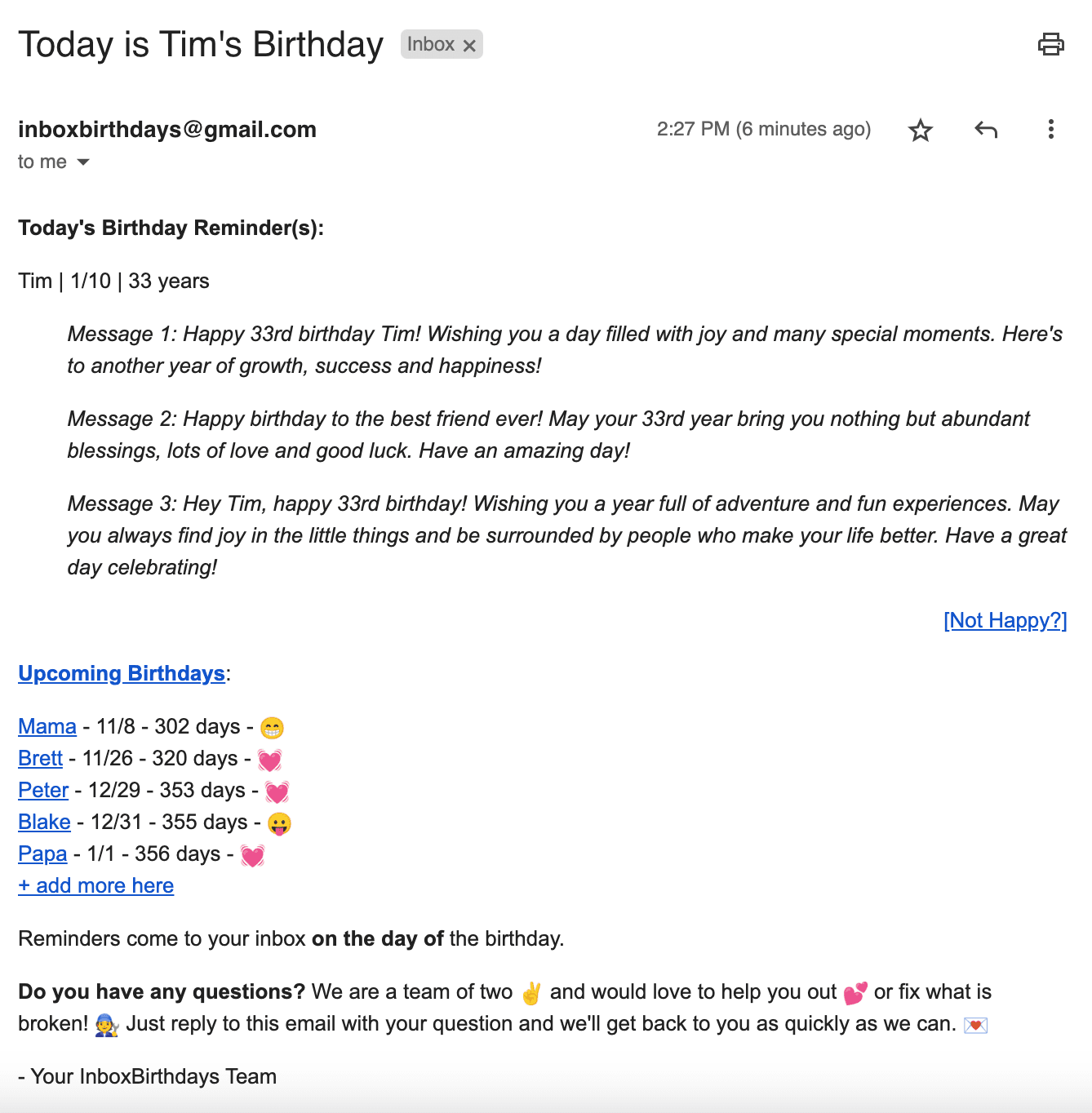Expand recipient details arrow next to 'to me'
Image resolution: width=1092 pixels, height=1113 pixels.
[83, 162]
